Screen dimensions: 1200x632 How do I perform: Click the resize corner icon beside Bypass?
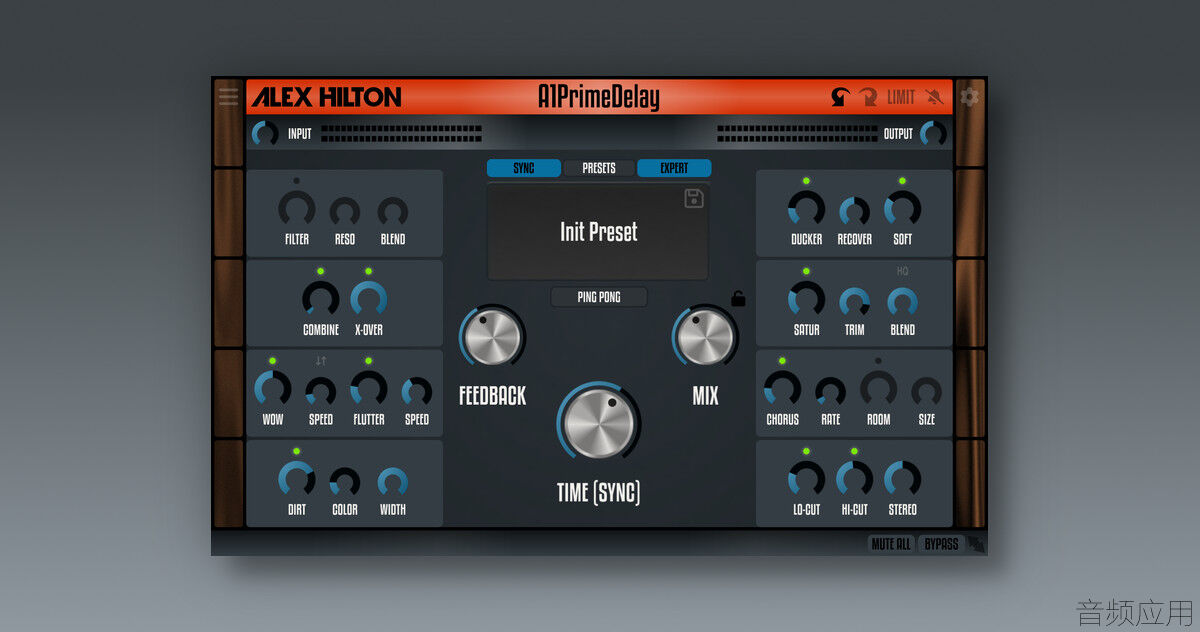[975, 544]
